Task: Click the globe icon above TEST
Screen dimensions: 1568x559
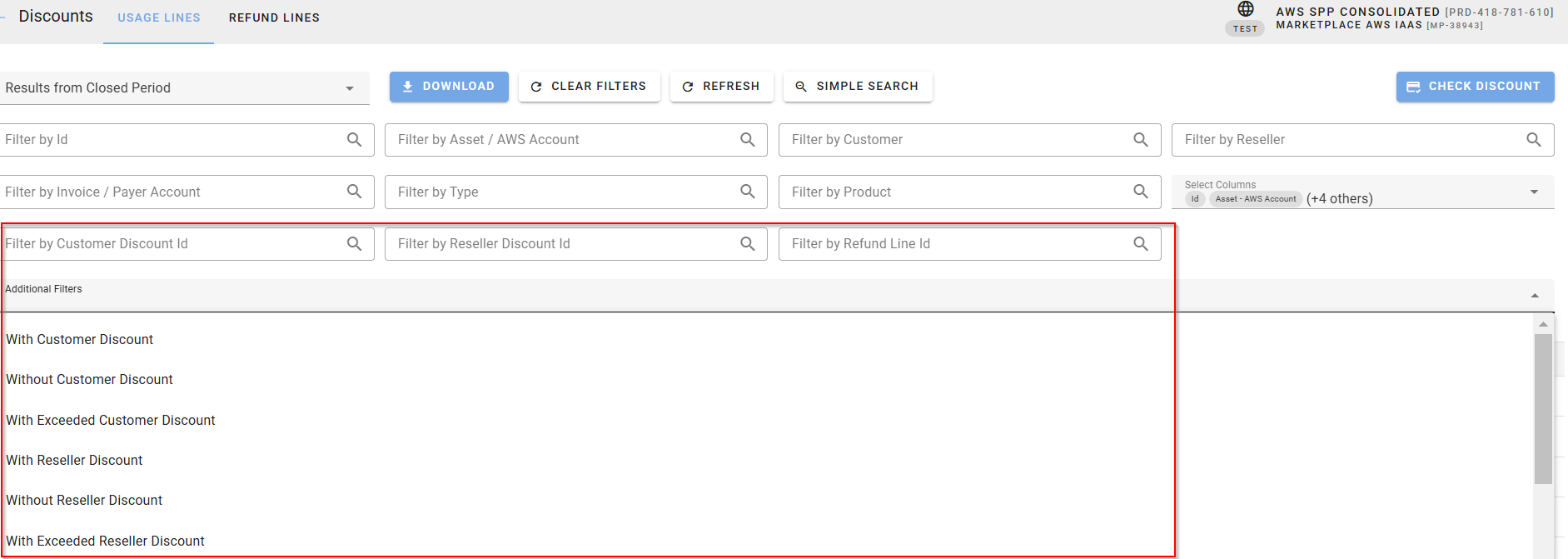Action: (x=1245, y=9)
